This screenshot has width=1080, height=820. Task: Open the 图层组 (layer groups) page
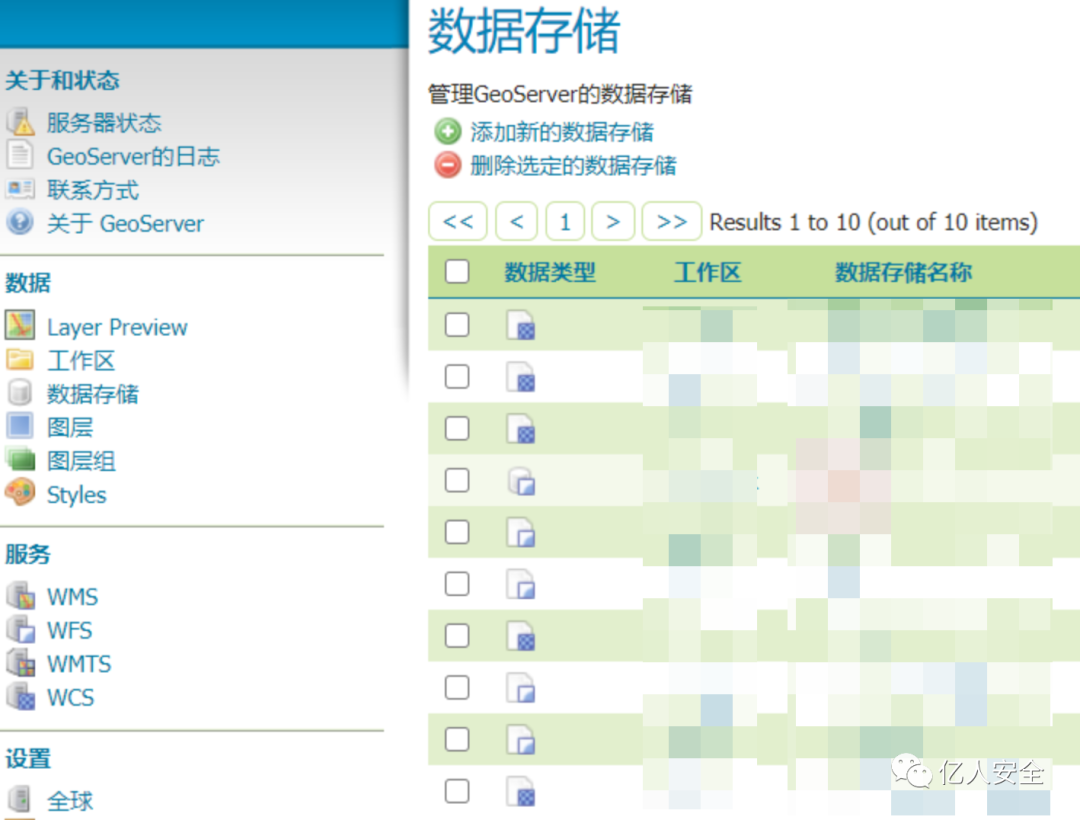[81, 460]
